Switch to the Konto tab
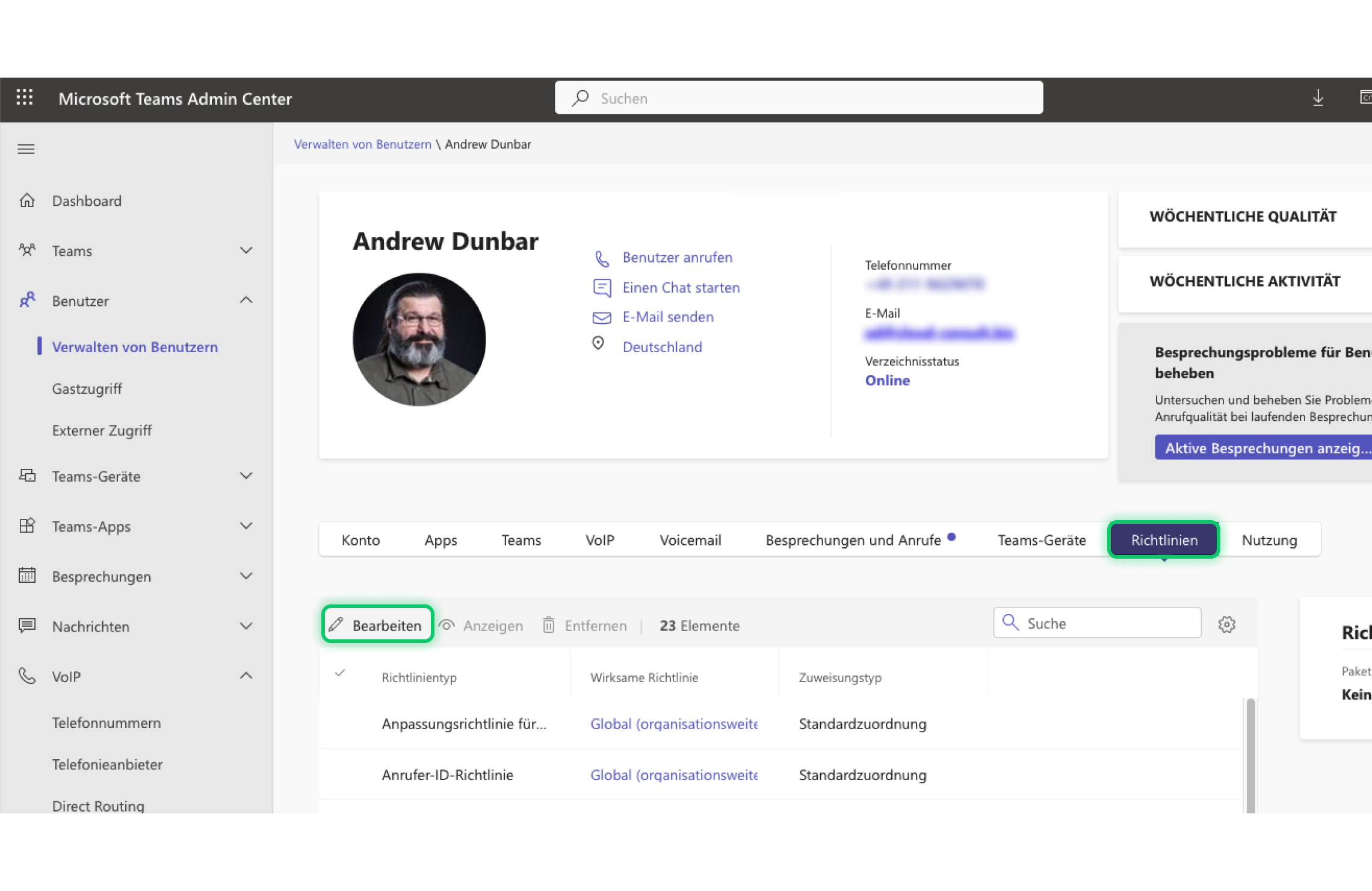1372x891 pixels. pyautogui.click(x=360, y=540)
